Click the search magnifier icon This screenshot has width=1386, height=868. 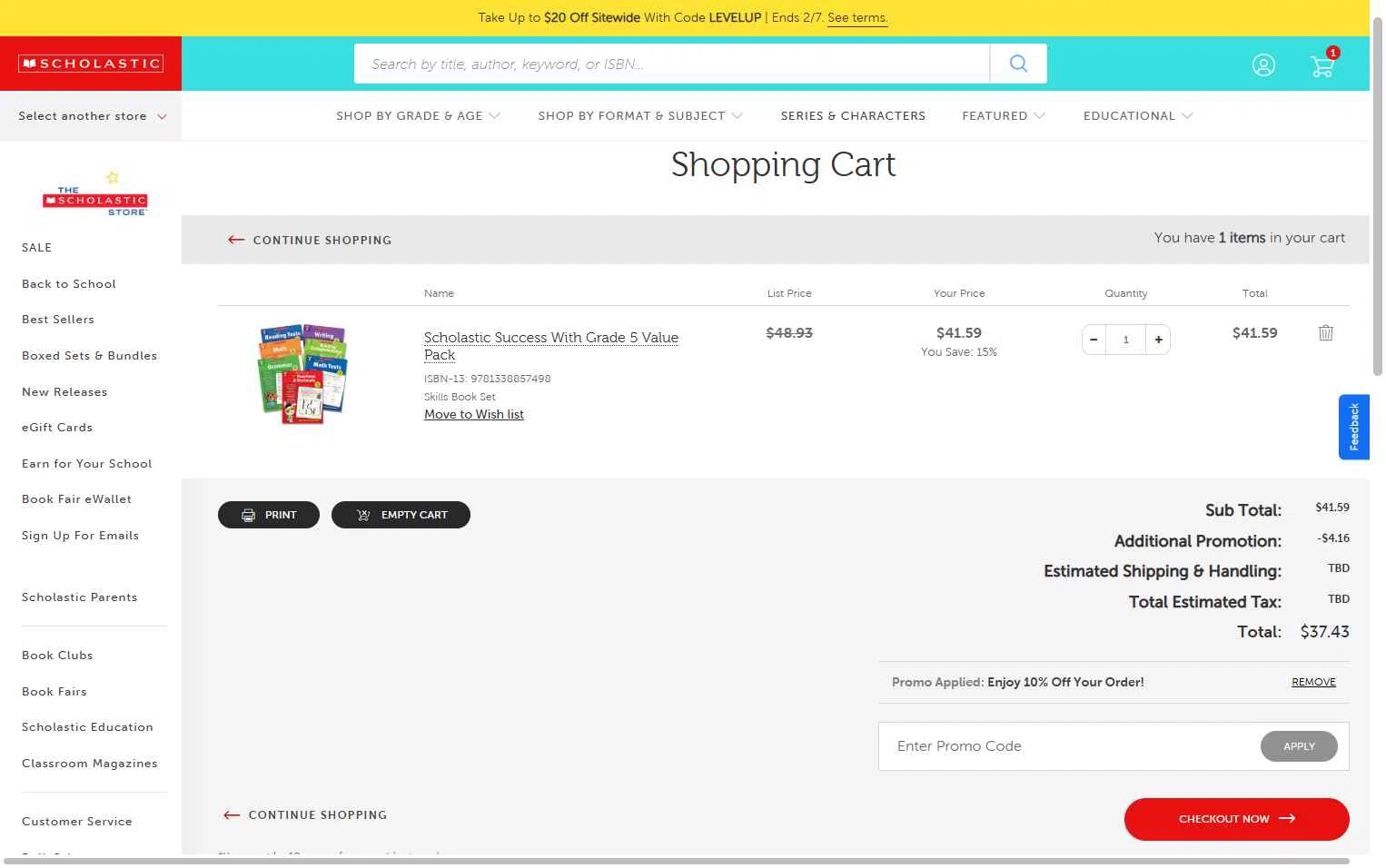(1018, 64)
